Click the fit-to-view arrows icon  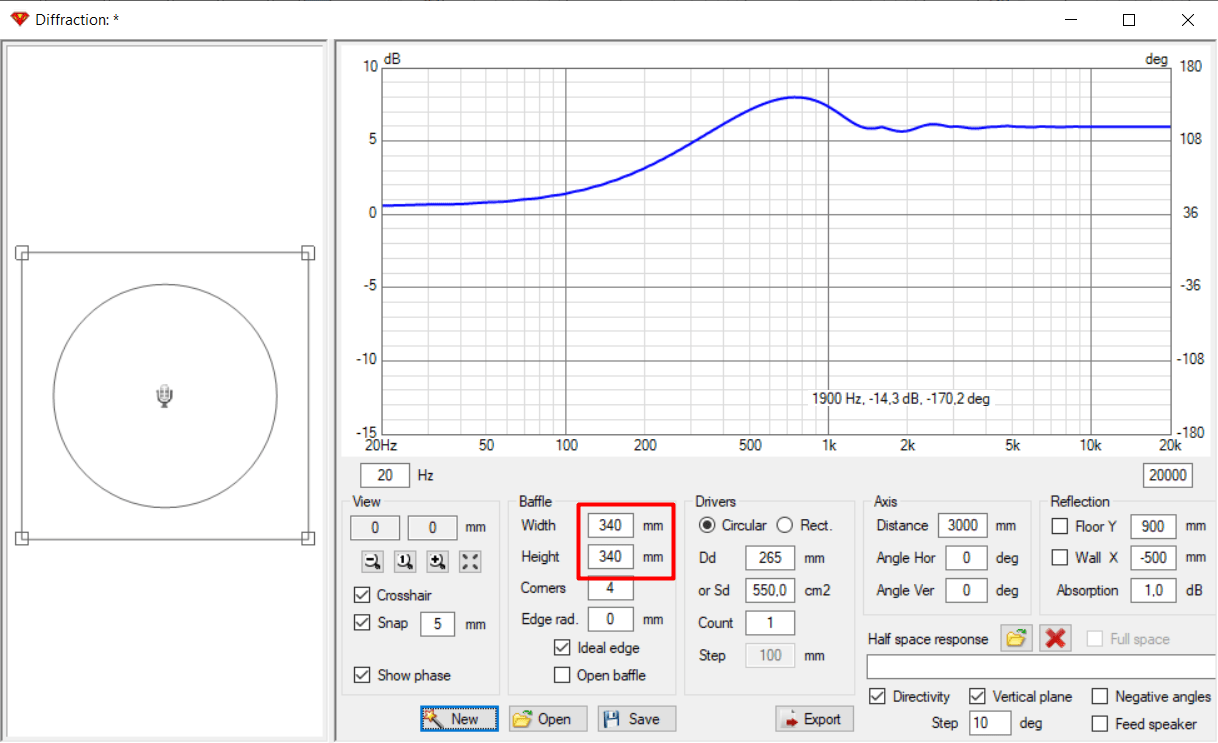(x=470, y=561)
